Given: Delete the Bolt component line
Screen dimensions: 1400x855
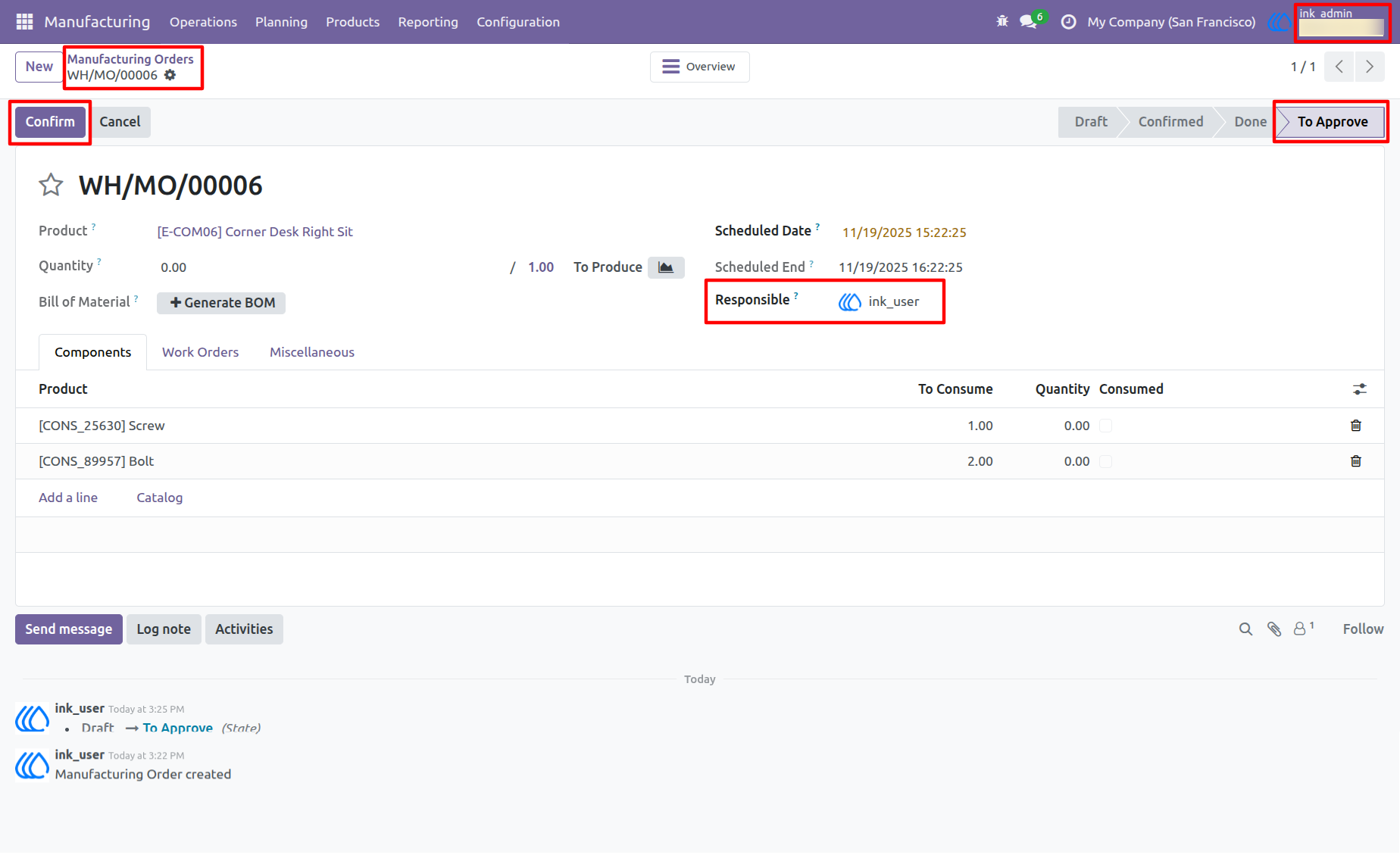Looking at the screenshot, I should 1356,461.
